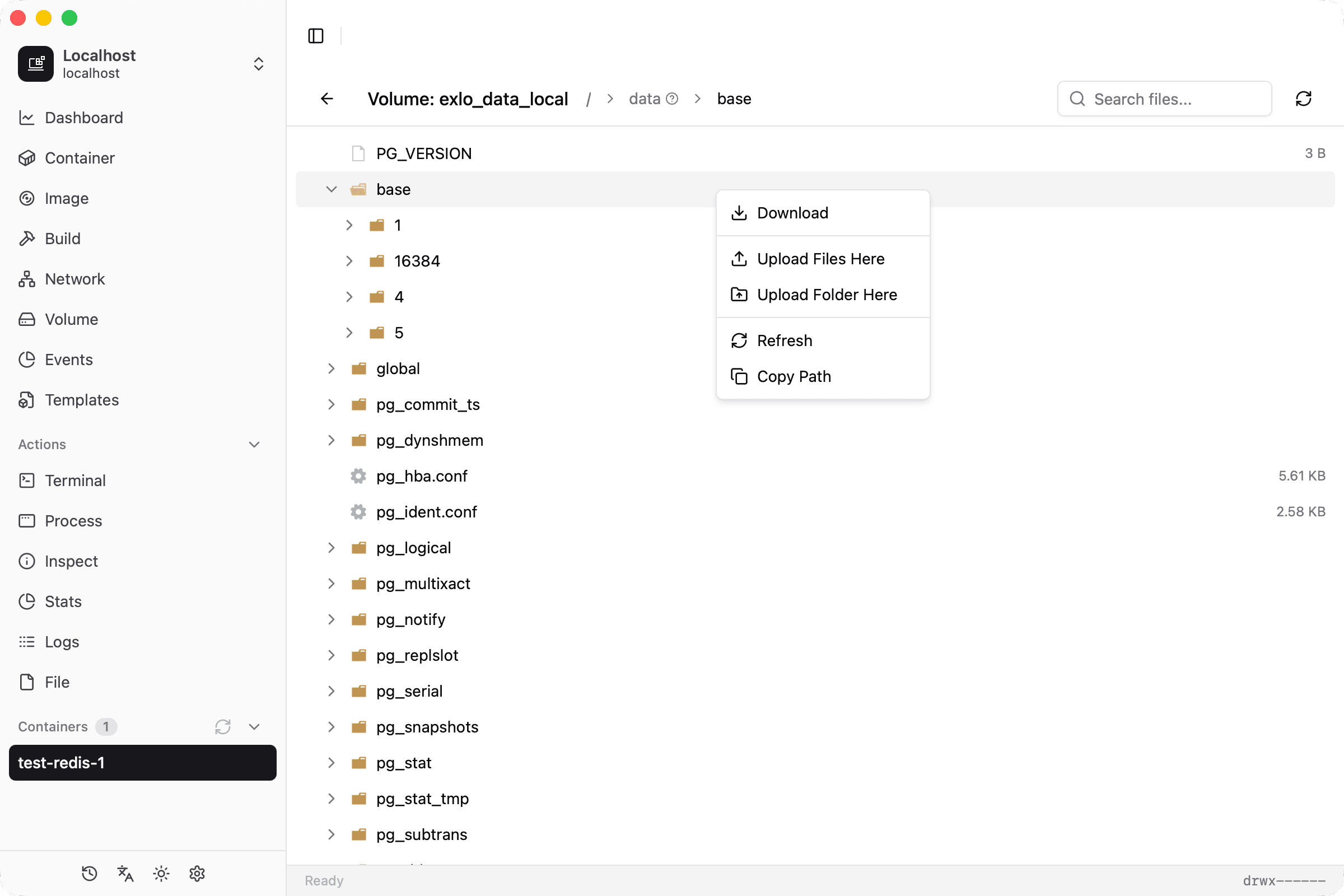Select Download from the context menu

pos(792,213)
